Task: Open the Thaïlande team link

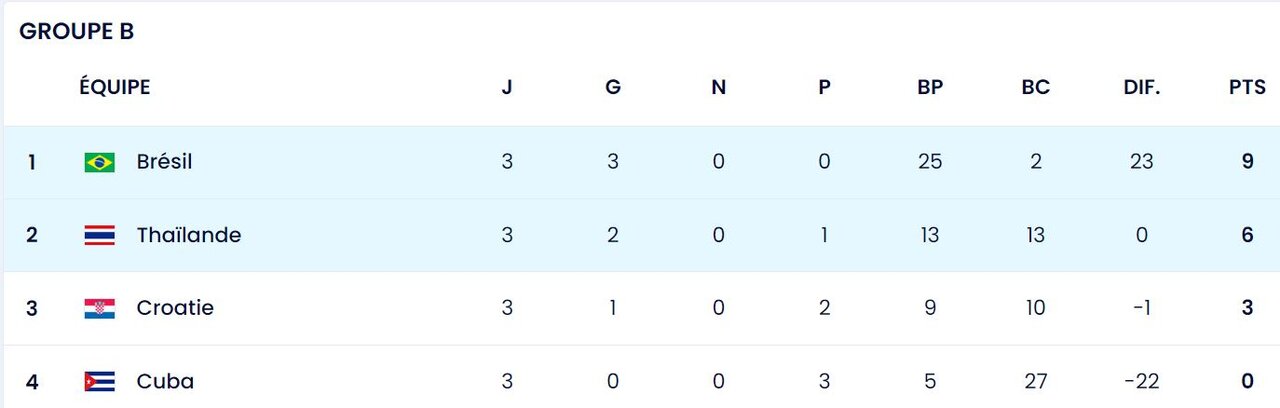Action: tap(189, 235)
